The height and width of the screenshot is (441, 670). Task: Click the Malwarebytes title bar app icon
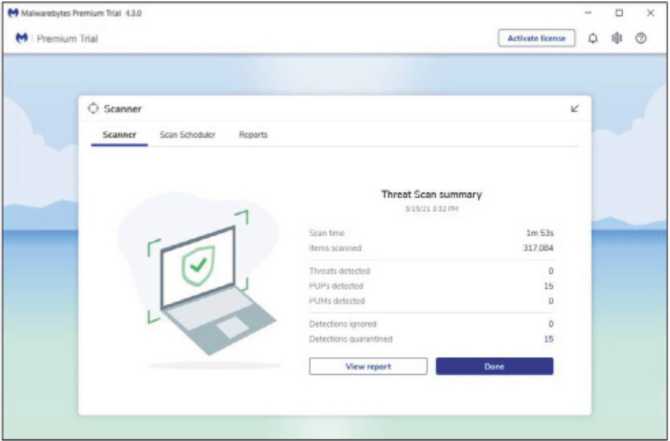(13, 13)
